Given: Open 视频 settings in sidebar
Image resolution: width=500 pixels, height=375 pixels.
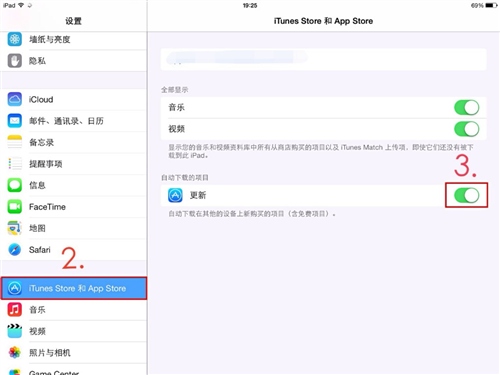Looking at the screenshot, I should pos(73,331).
